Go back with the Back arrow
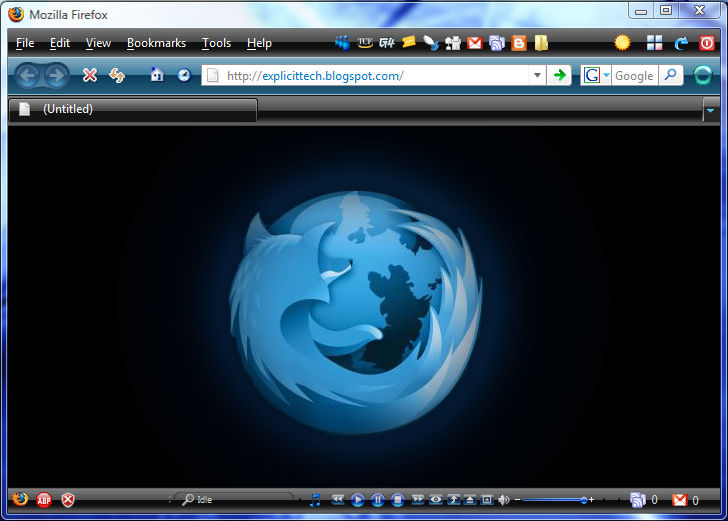The image size is (728, 521). point(27,75)
